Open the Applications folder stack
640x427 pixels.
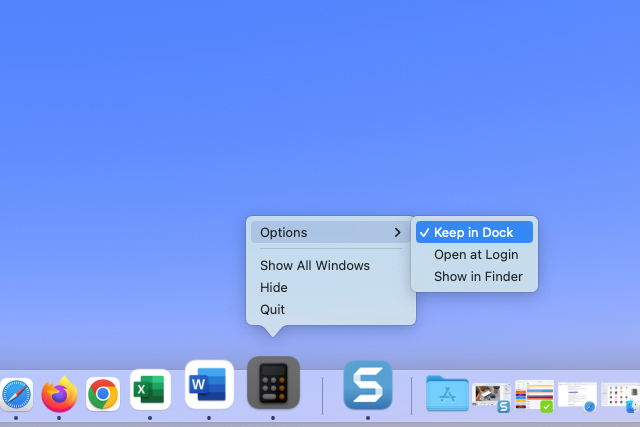[x=447, y=393]
